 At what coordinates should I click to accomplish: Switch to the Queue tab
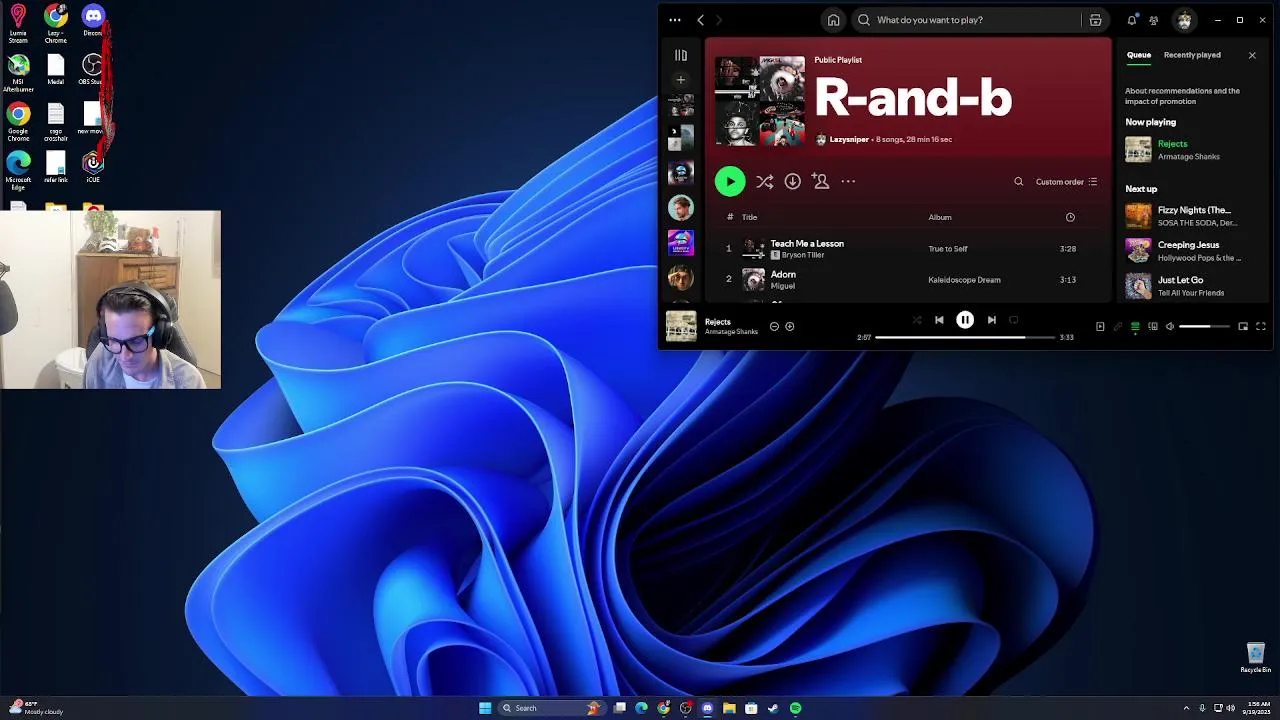(x=1139, y=55)
